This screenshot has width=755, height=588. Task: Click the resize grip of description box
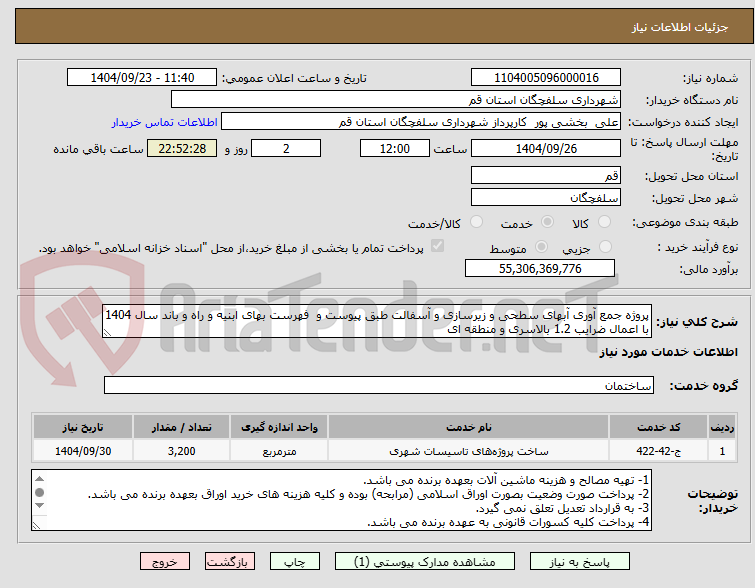[x=107, y=333]
